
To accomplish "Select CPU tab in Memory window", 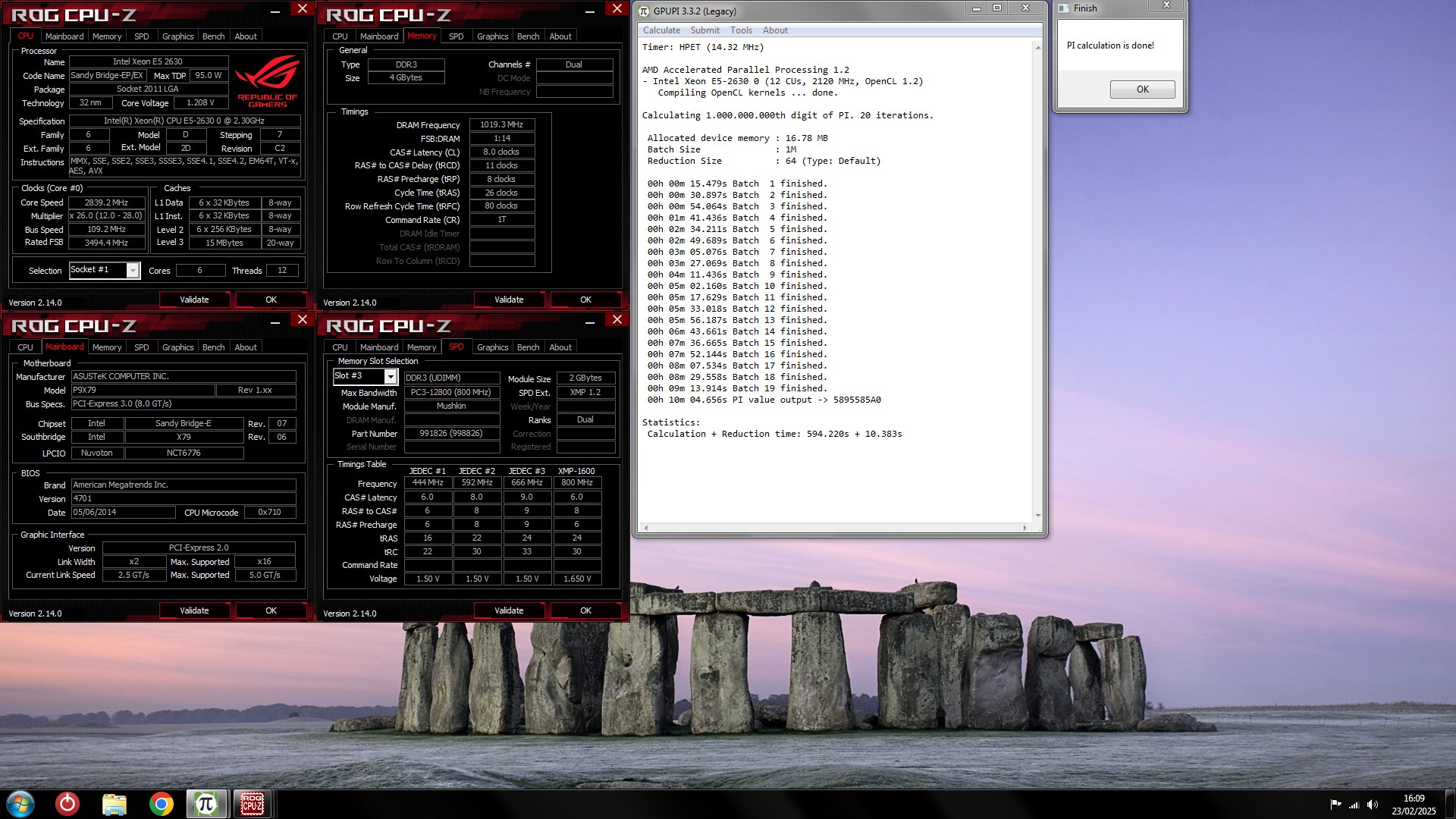I will [340, 36].
